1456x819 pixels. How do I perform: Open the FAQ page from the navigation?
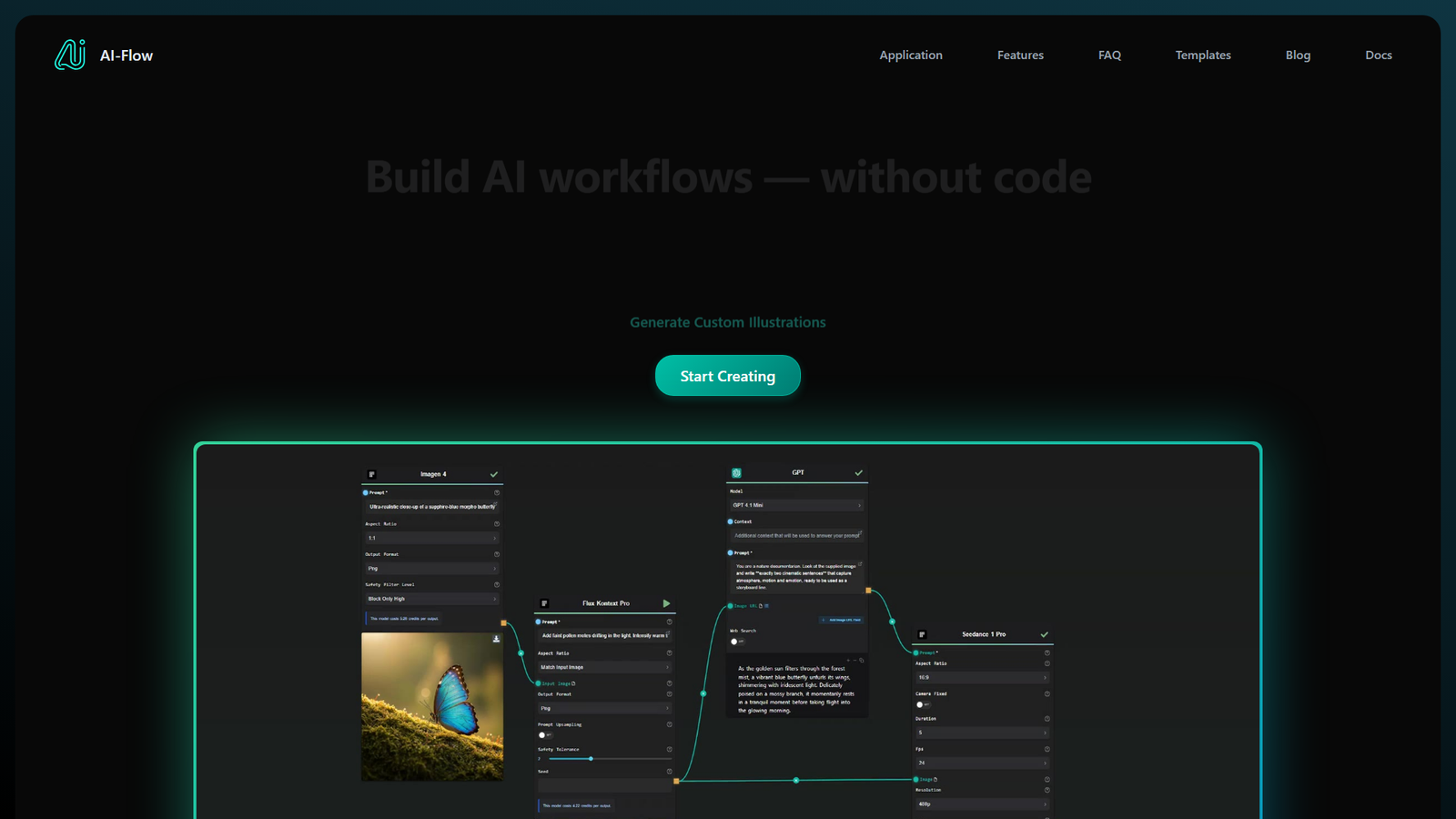point(1108,55)
